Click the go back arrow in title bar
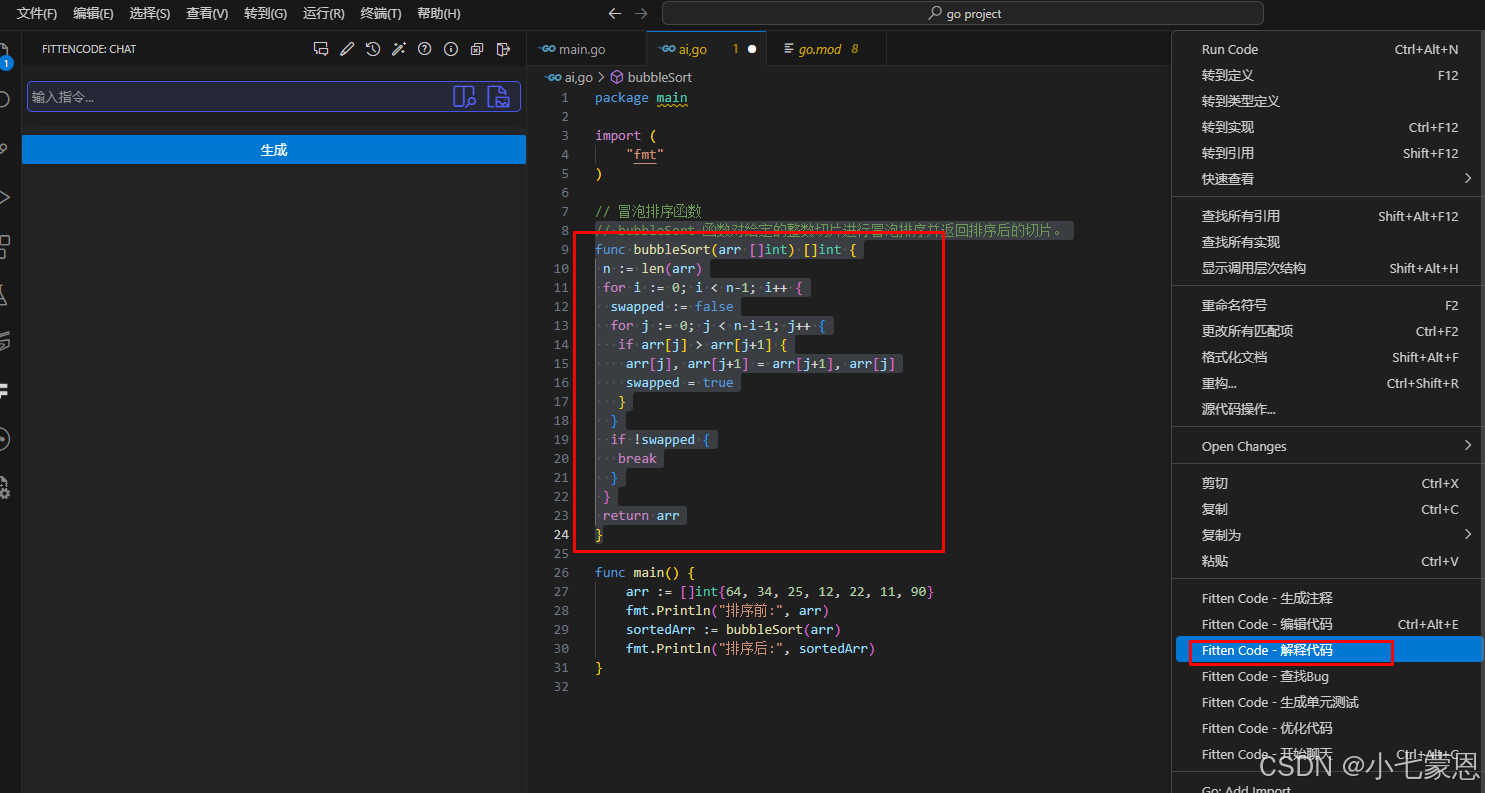The height and width of the screenshot is (793, 1485). click(615, 14)
